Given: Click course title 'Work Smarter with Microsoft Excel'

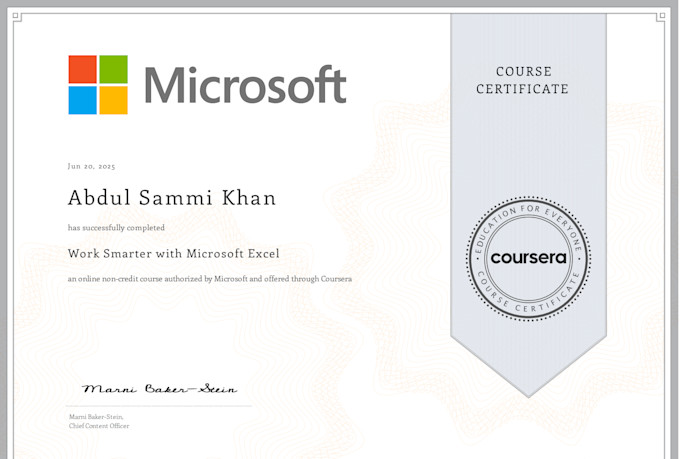Looking at the screenshot, I should 173,253.
